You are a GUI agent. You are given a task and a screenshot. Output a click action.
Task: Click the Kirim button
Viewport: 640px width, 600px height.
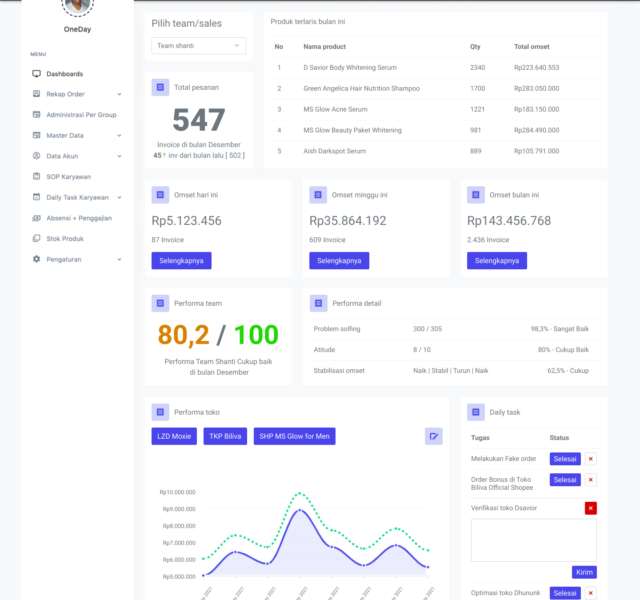[x=584, y=572]
